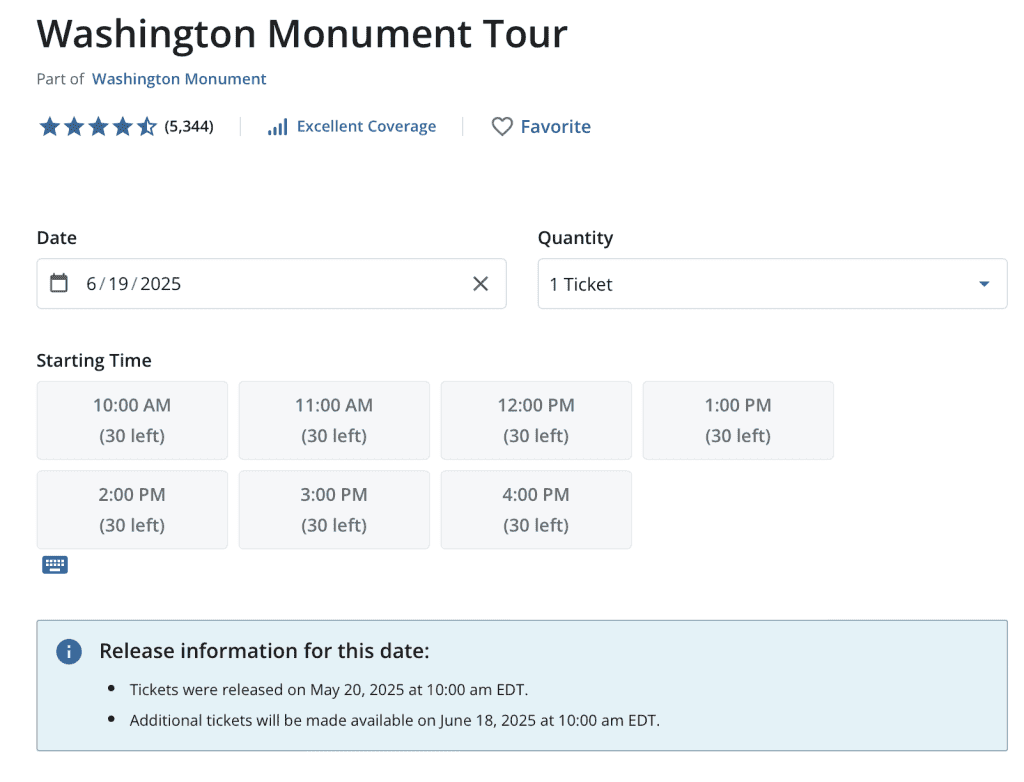
Task: Open the Washington Monument parent link
Action: point(179,79)
